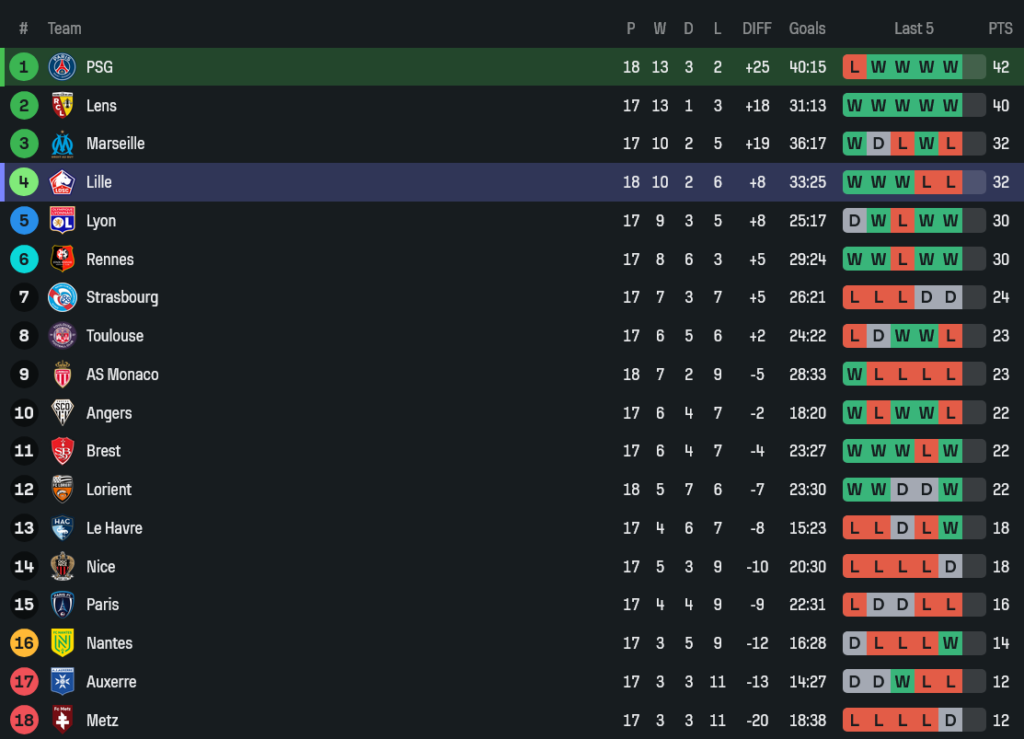Sort table by PTS column header
Viewport: 1024px width, 739px height.
point(1000,28)
